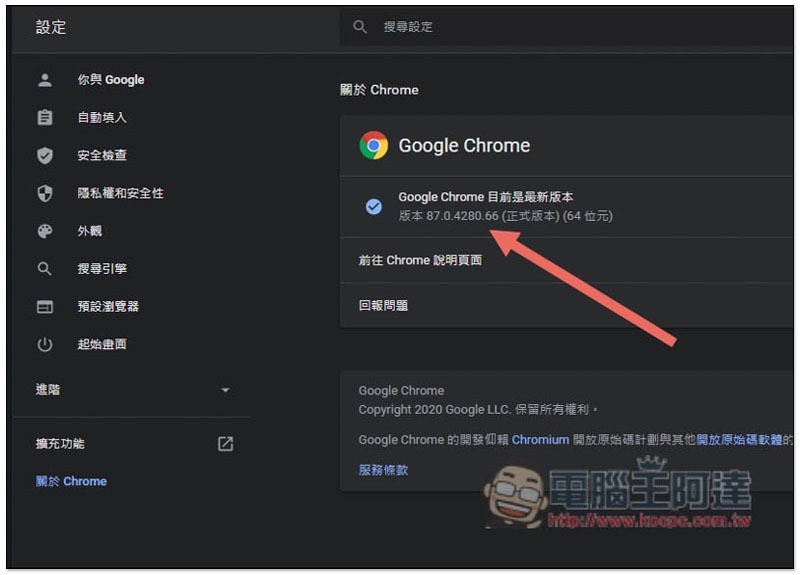Select 關於 Chrome in the sidebar

71,481
